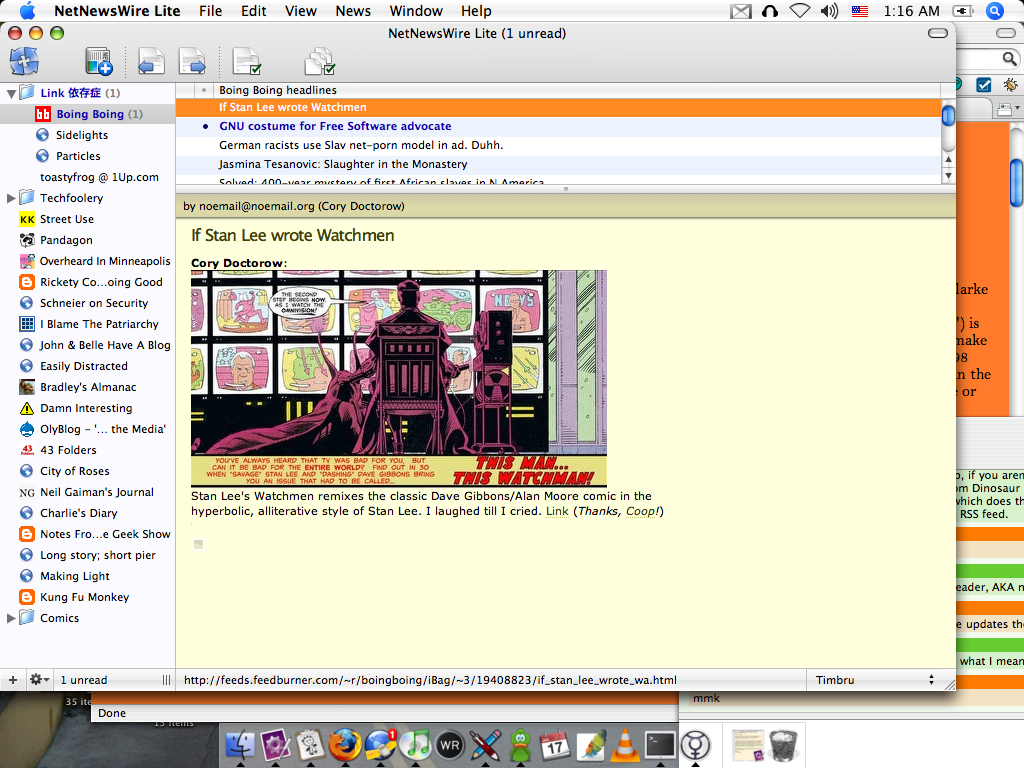Click the unread-dot column header in headlines

coord(204,90)
